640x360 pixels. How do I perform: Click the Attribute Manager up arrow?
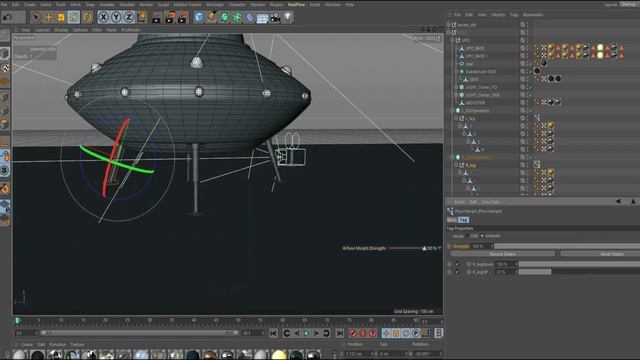pos(633,201)
